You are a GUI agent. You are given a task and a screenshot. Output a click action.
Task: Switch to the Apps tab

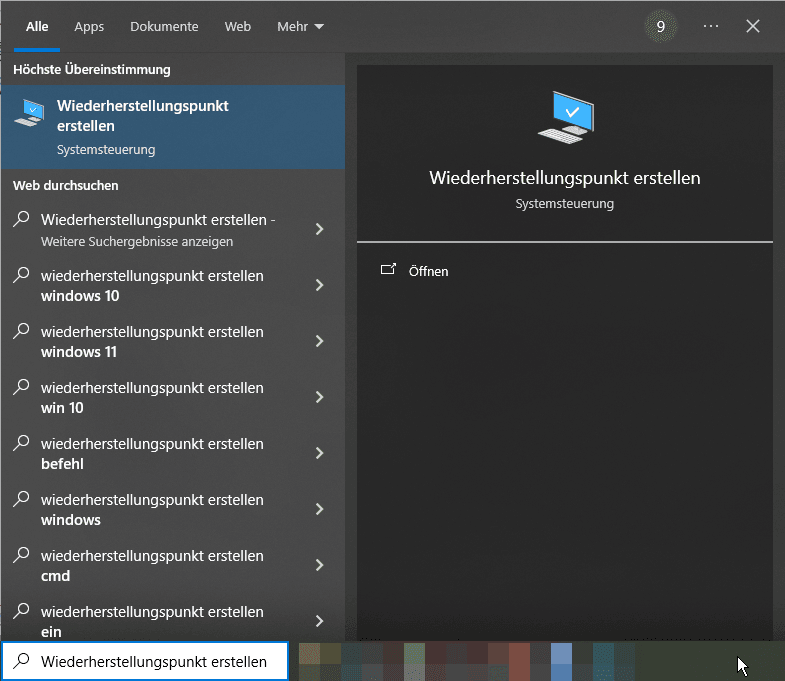(x=89, y=27)
